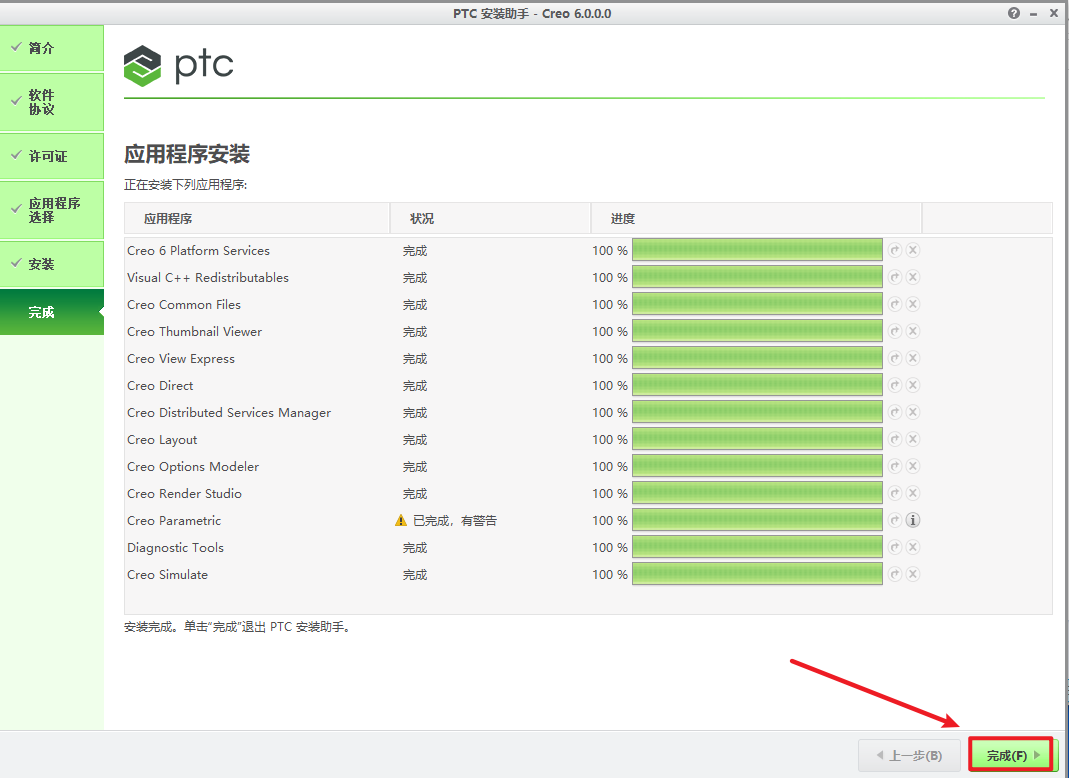
Task: Click the cancel X icon for Diagnostic Tools
Action: (x=913, y=547)
